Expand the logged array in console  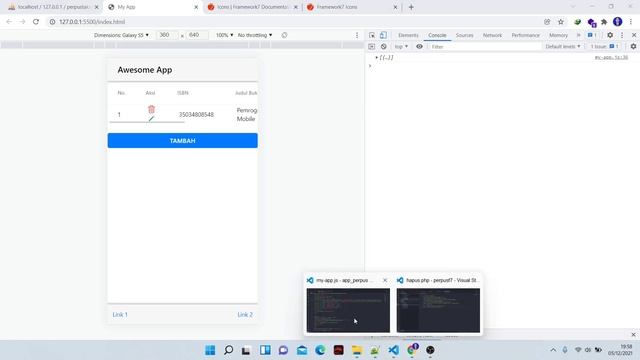pos(377,58)
